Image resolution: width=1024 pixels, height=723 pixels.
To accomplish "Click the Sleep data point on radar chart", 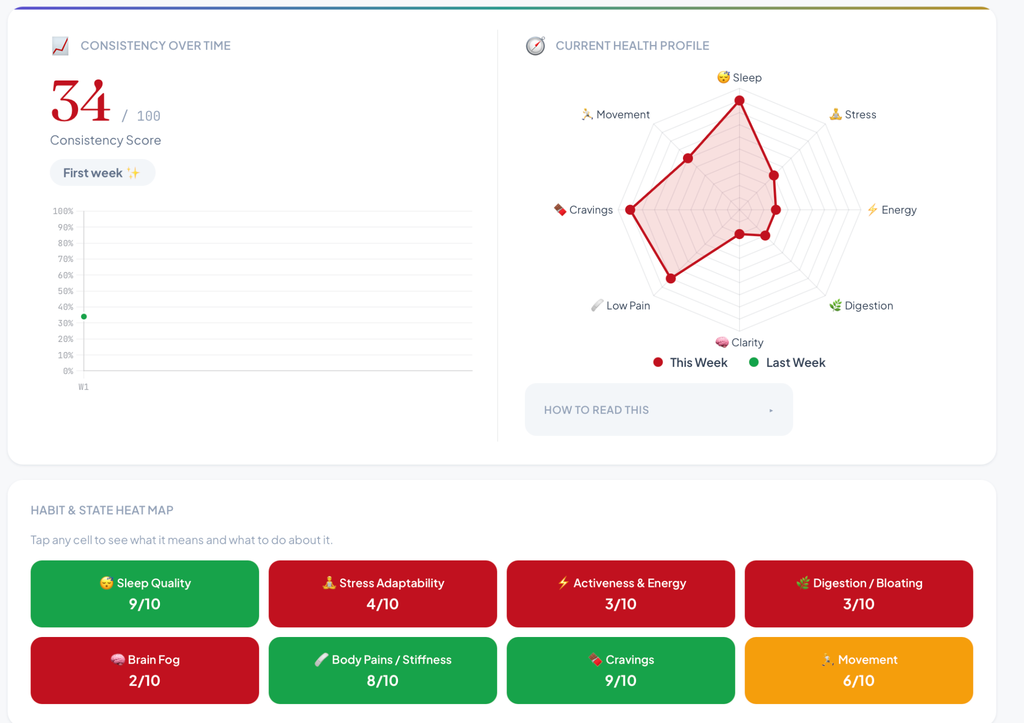I will point(739,101).
